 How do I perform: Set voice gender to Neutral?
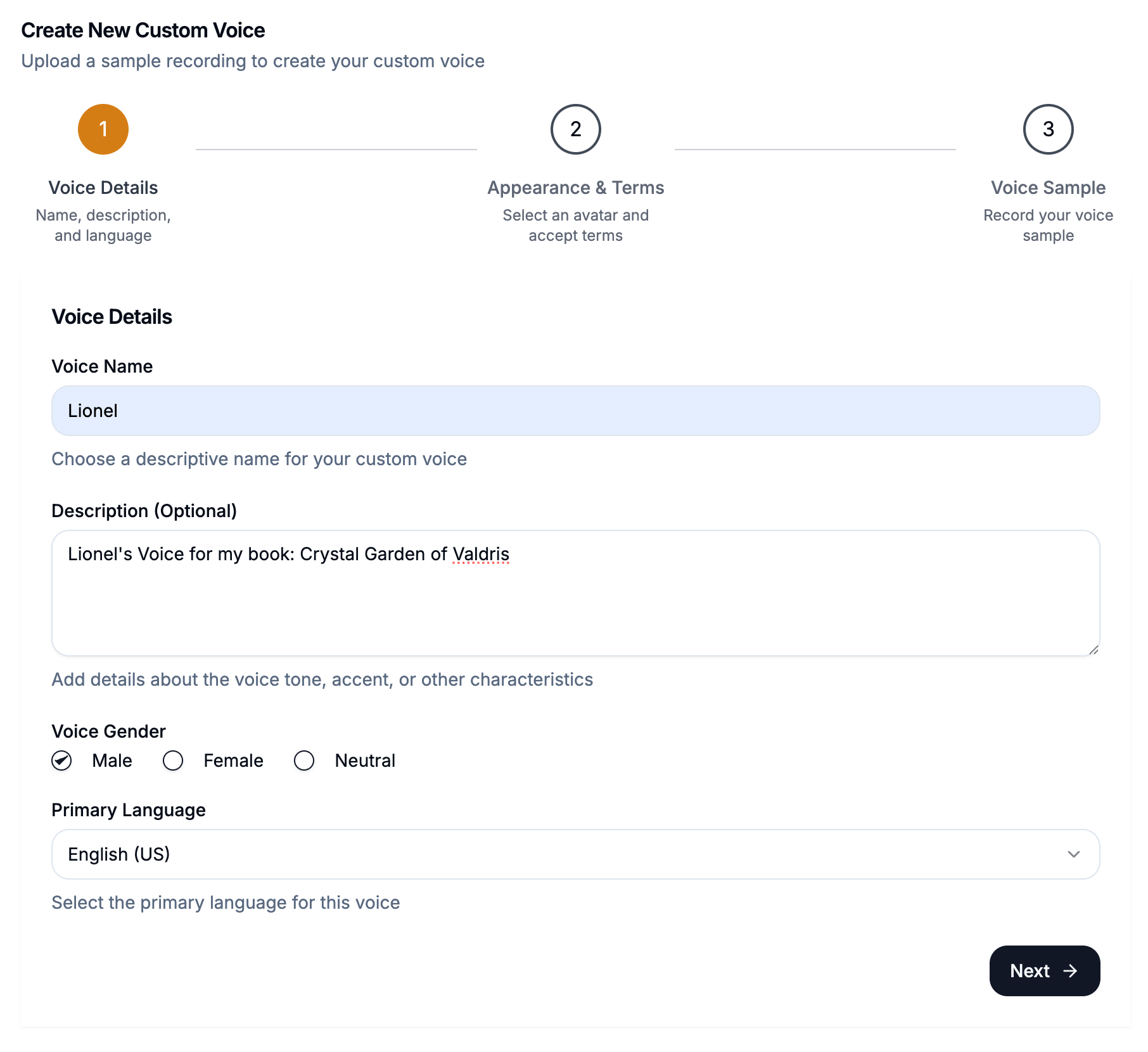[x=304, y=760]
